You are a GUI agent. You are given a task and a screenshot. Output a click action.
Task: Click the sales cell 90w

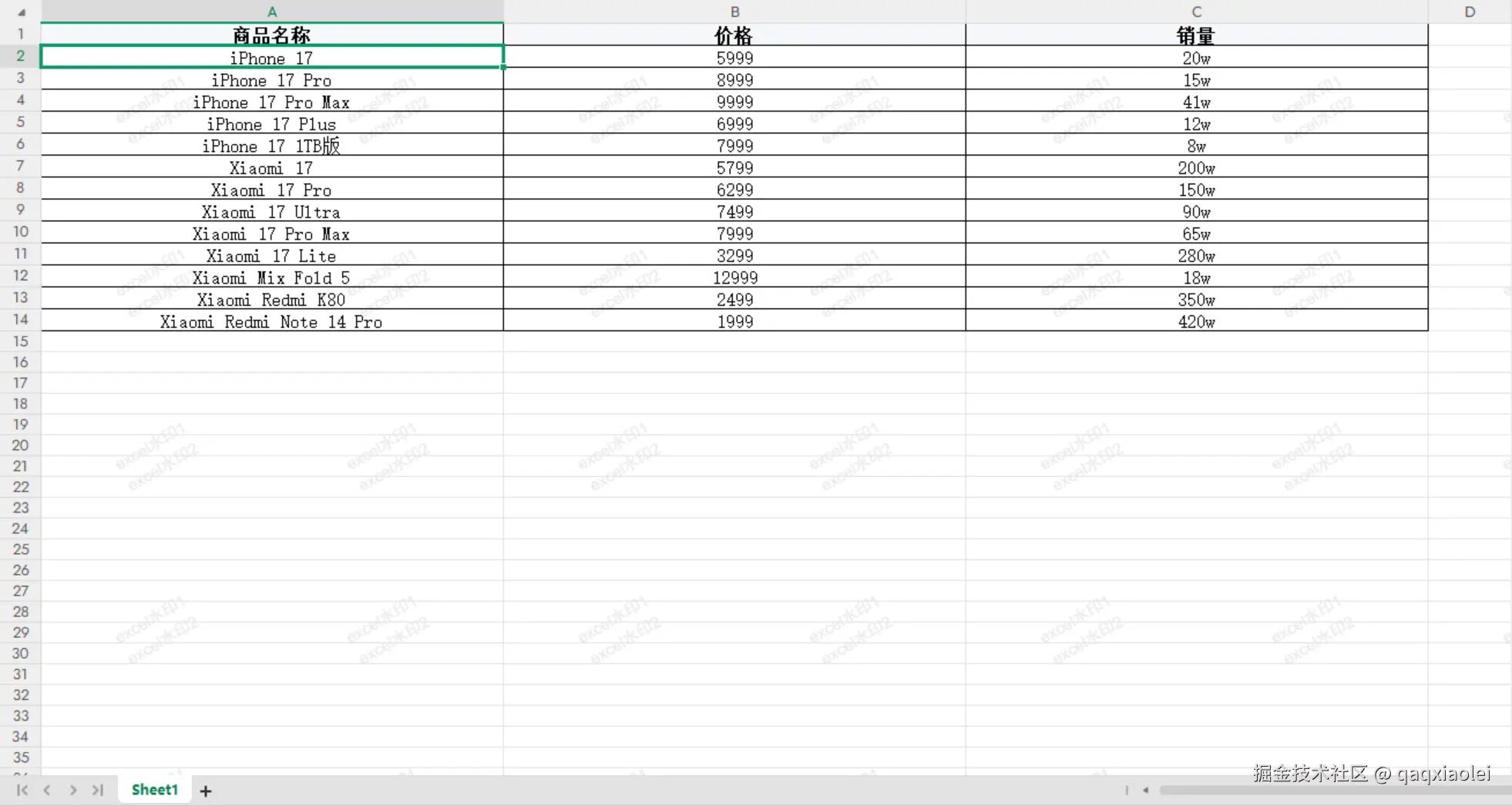click(1196, 211)
